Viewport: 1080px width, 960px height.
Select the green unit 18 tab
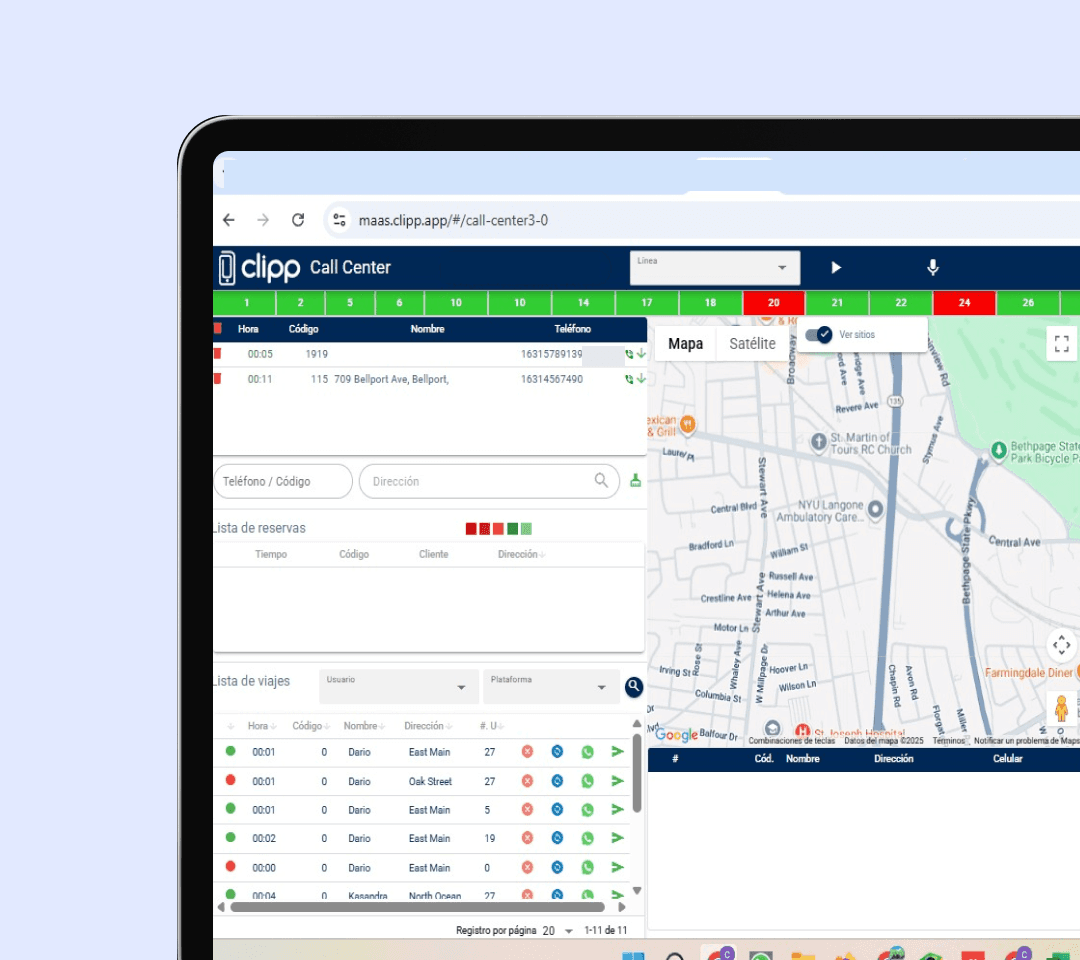pyautogui.click(x=710, y=302)
